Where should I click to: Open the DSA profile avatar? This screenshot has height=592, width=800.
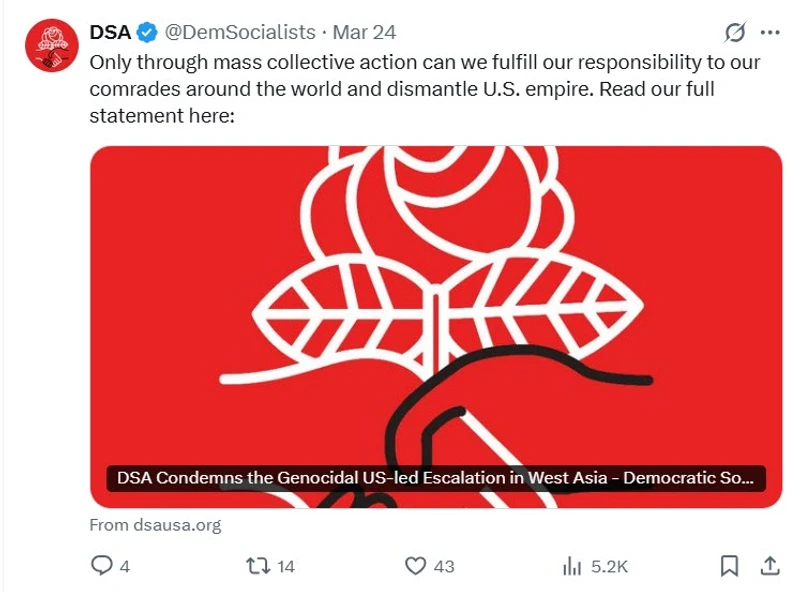pyautogui.click(x=50, y=47)
